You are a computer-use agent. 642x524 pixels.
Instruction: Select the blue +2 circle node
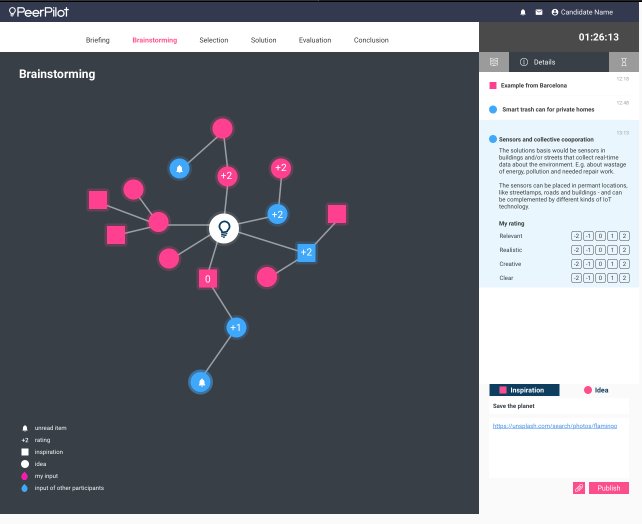(x=278, y=214)
